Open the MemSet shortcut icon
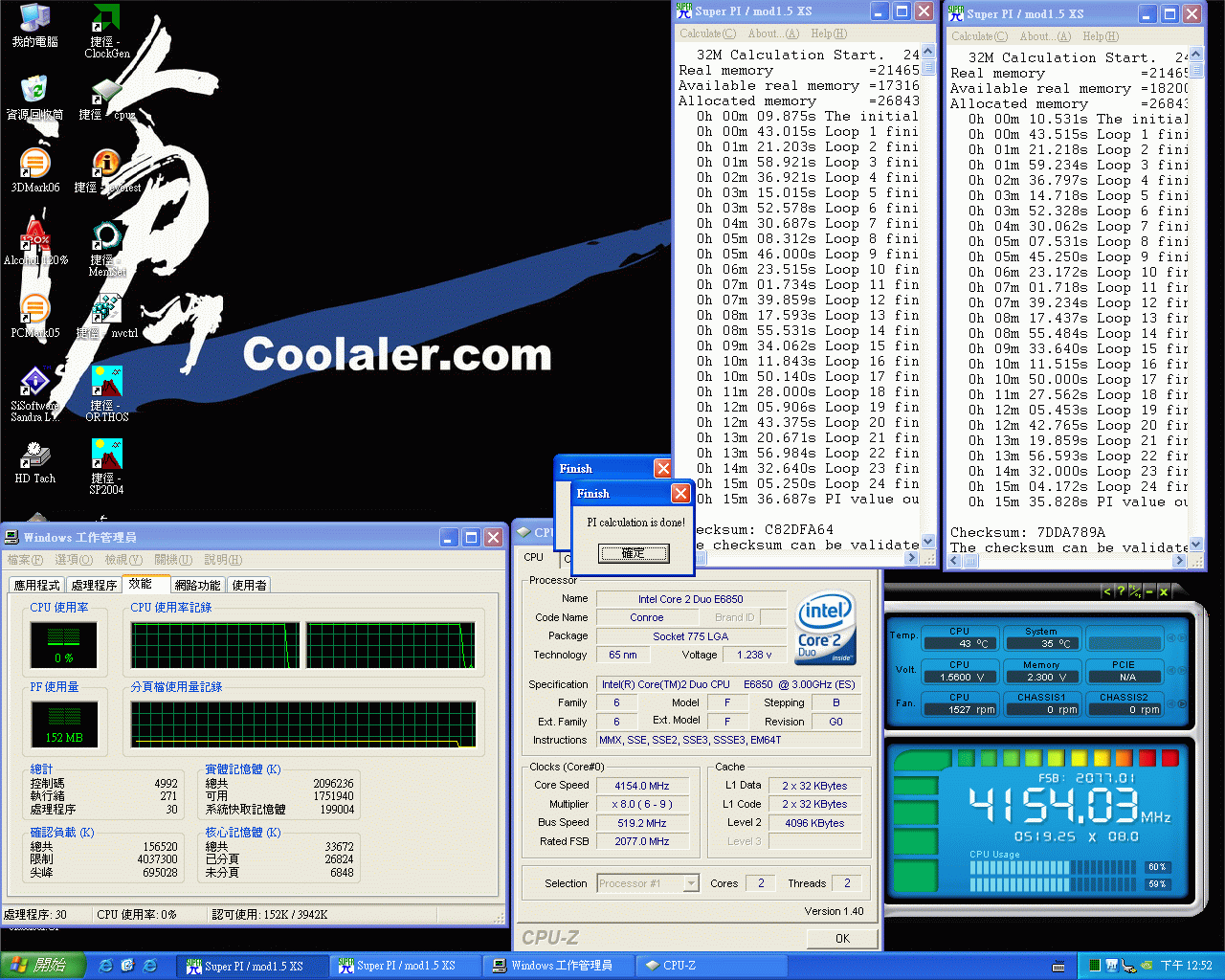 [x=106, y=249]
